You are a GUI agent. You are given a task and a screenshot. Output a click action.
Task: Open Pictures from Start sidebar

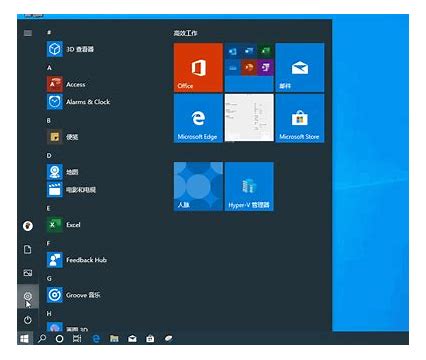[28, 273]
